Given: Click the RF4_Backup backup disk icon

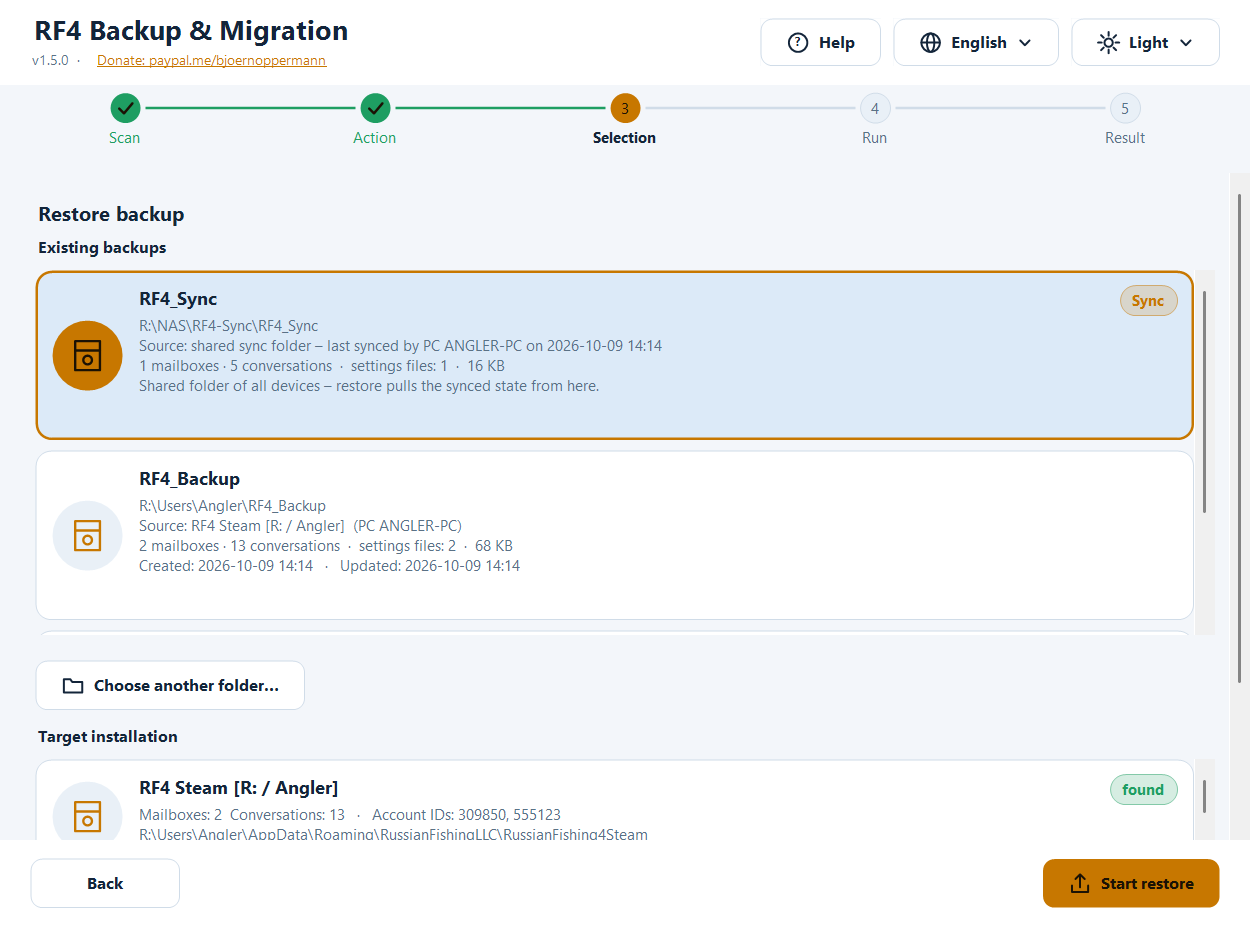Looking at the screenshot, I should (x=88, y=535).
